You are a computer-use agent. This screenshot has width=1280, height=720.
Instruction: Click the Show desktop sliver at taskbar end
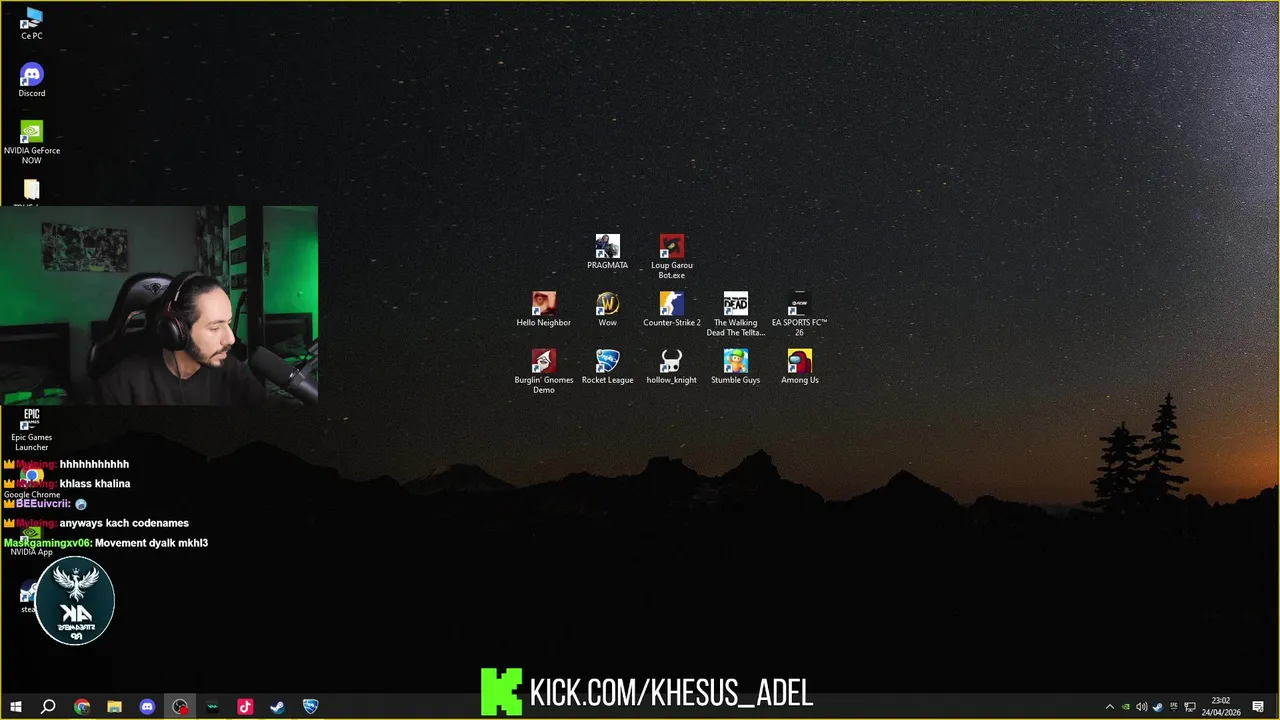pos(1277,707)
